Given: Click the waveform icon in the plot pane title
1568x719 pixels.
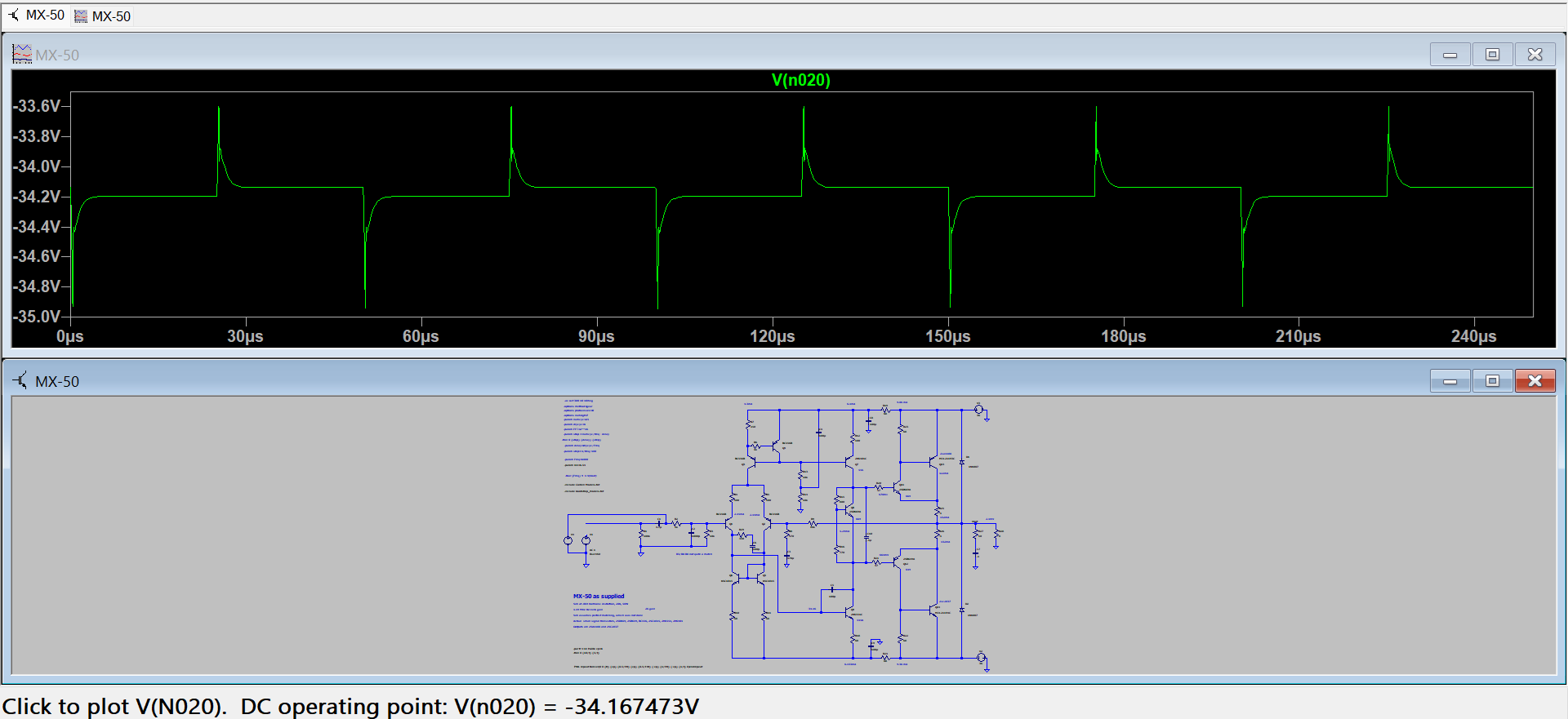Looking at the screenshot, I should pyautogui.click(x=22, y=55).
